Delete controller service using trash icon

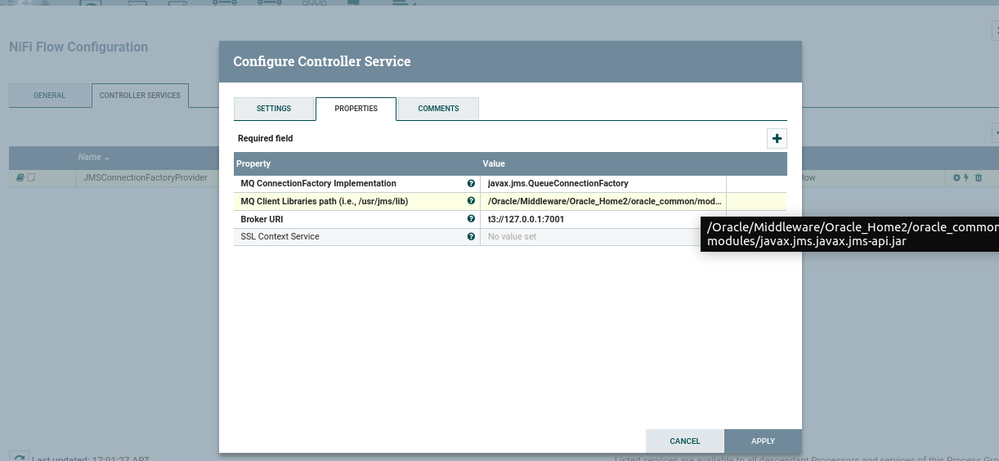[x=978, y=178]
